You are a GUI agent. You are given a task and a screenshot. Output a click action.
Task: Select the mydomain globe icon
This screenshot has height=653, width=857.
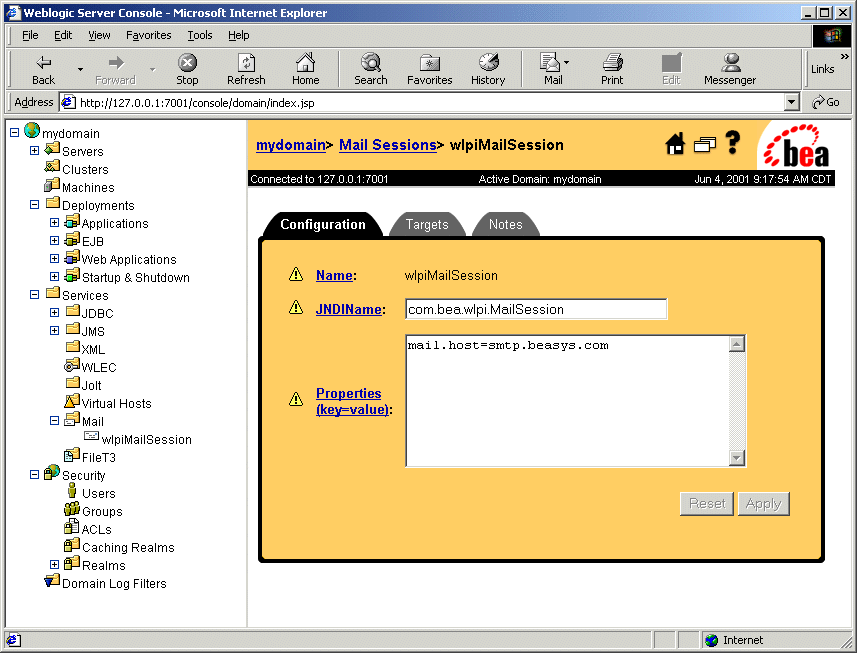(32, 131)
